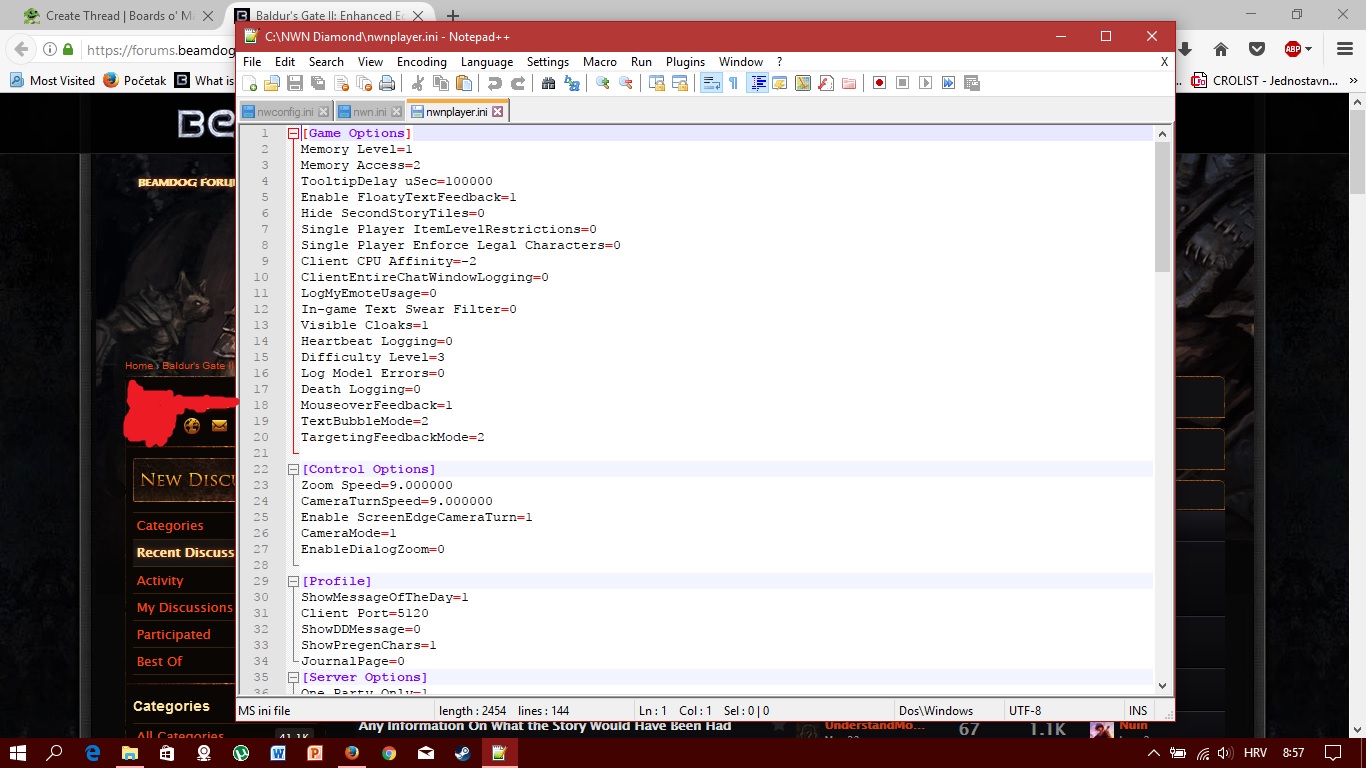
Task: Click the Zoom In magnifier icon
Action: pos(603,83)
